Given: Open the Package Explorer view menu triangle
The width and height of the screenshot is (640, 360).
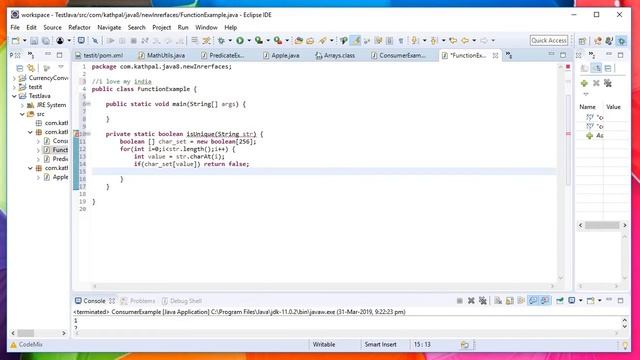Looking at the screenshot, I should tap(61, 67).
